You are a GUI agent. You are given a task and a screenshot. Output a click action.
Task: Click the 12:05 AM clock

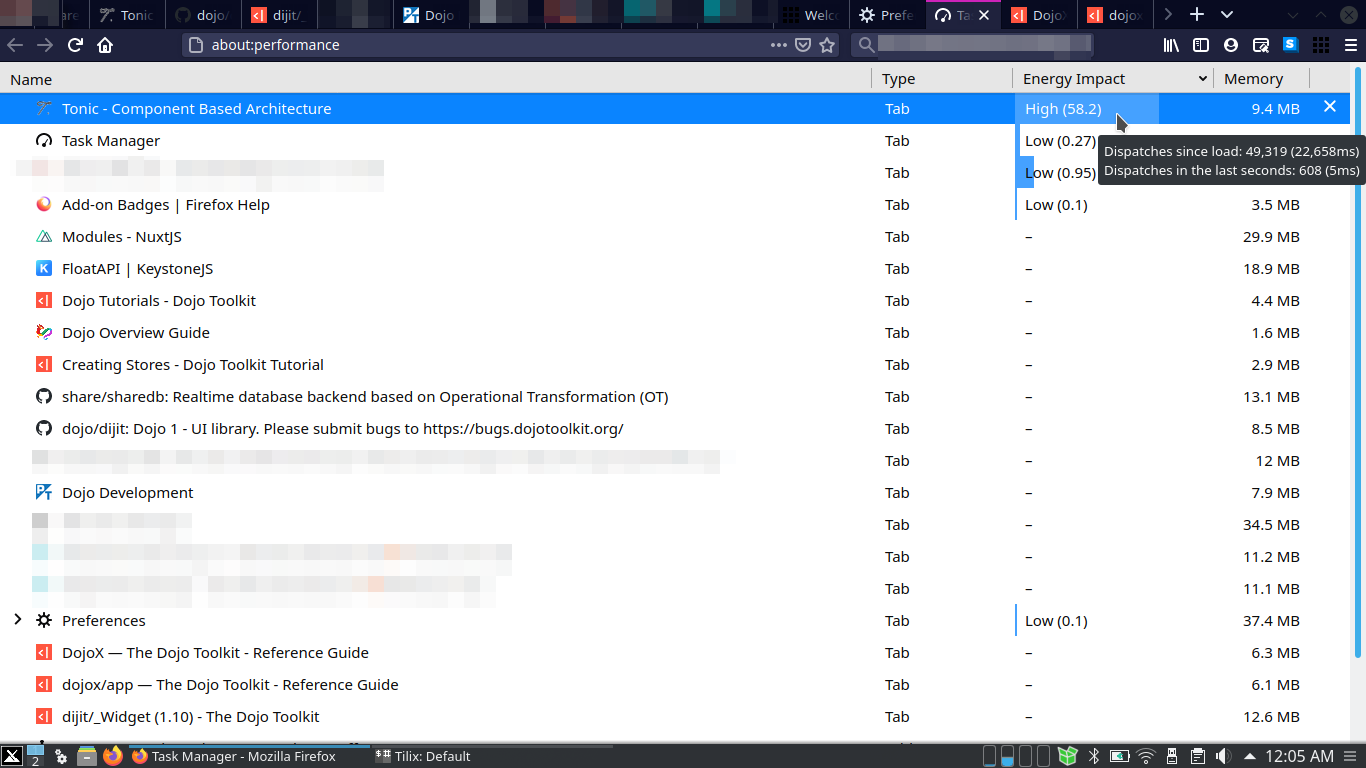[x=1299, y=756]
